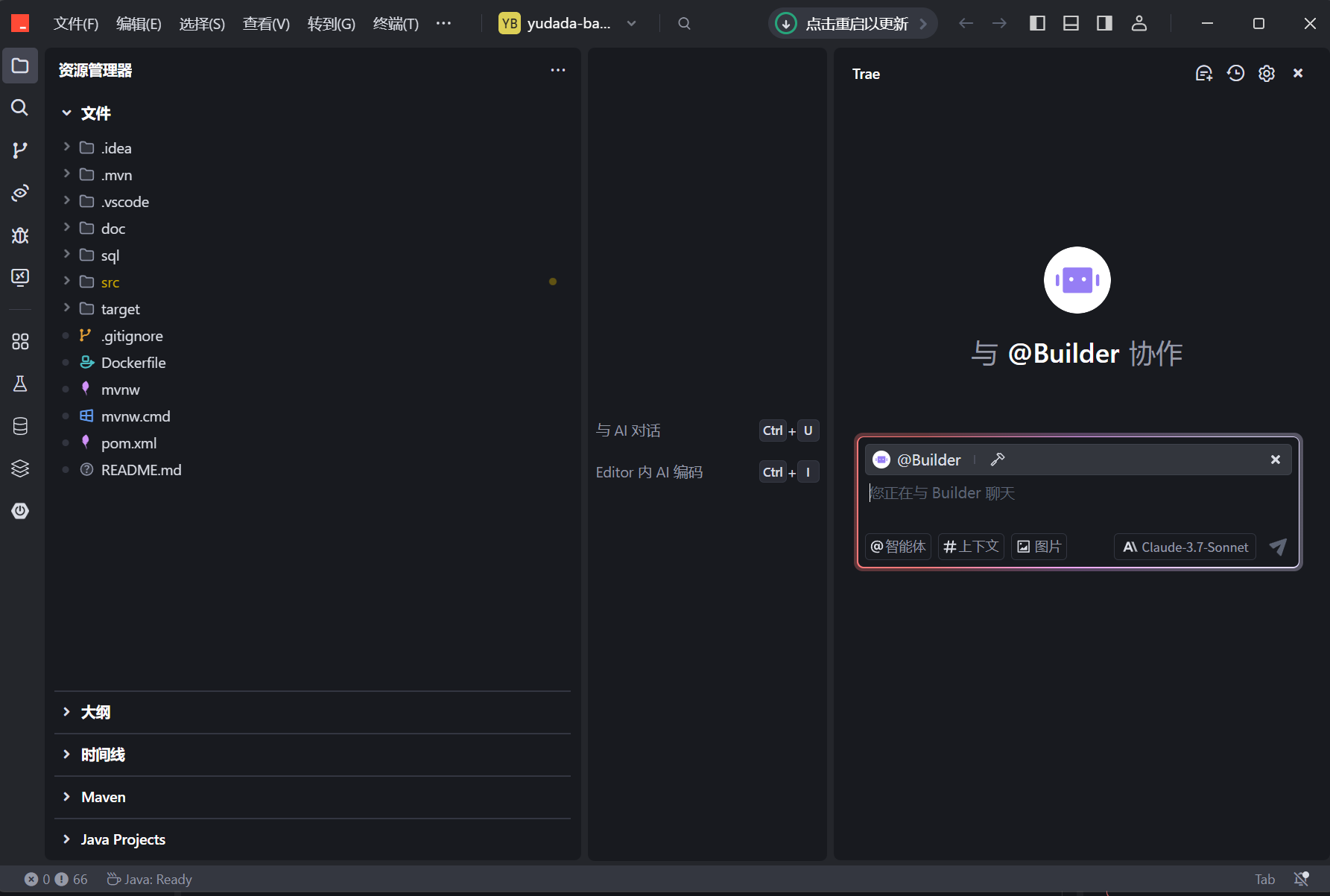Image resolution: width=1330 pixels, height=896 pixels.
Task: Open the 查看(V) menu
Action: (266, 23)
